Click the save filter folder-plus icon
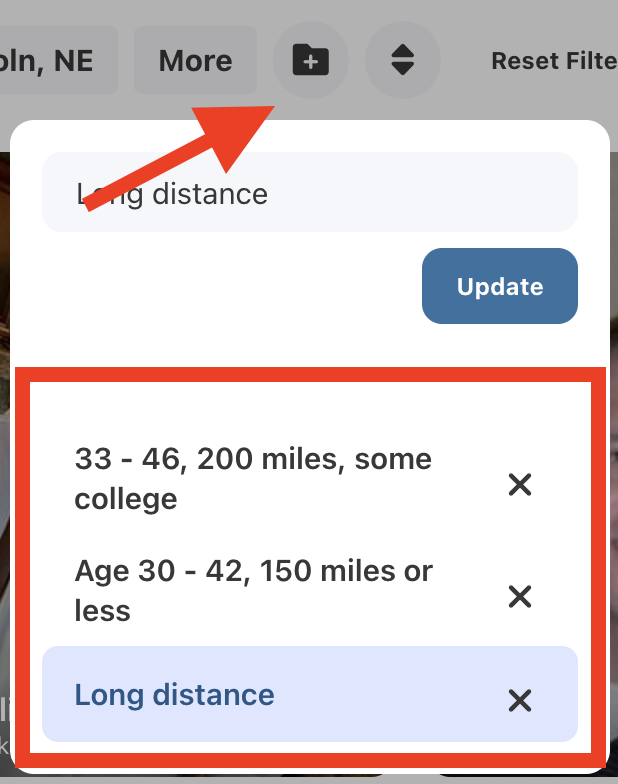The width and height of the screenshot is (618, 784). [x=311, y=61]
